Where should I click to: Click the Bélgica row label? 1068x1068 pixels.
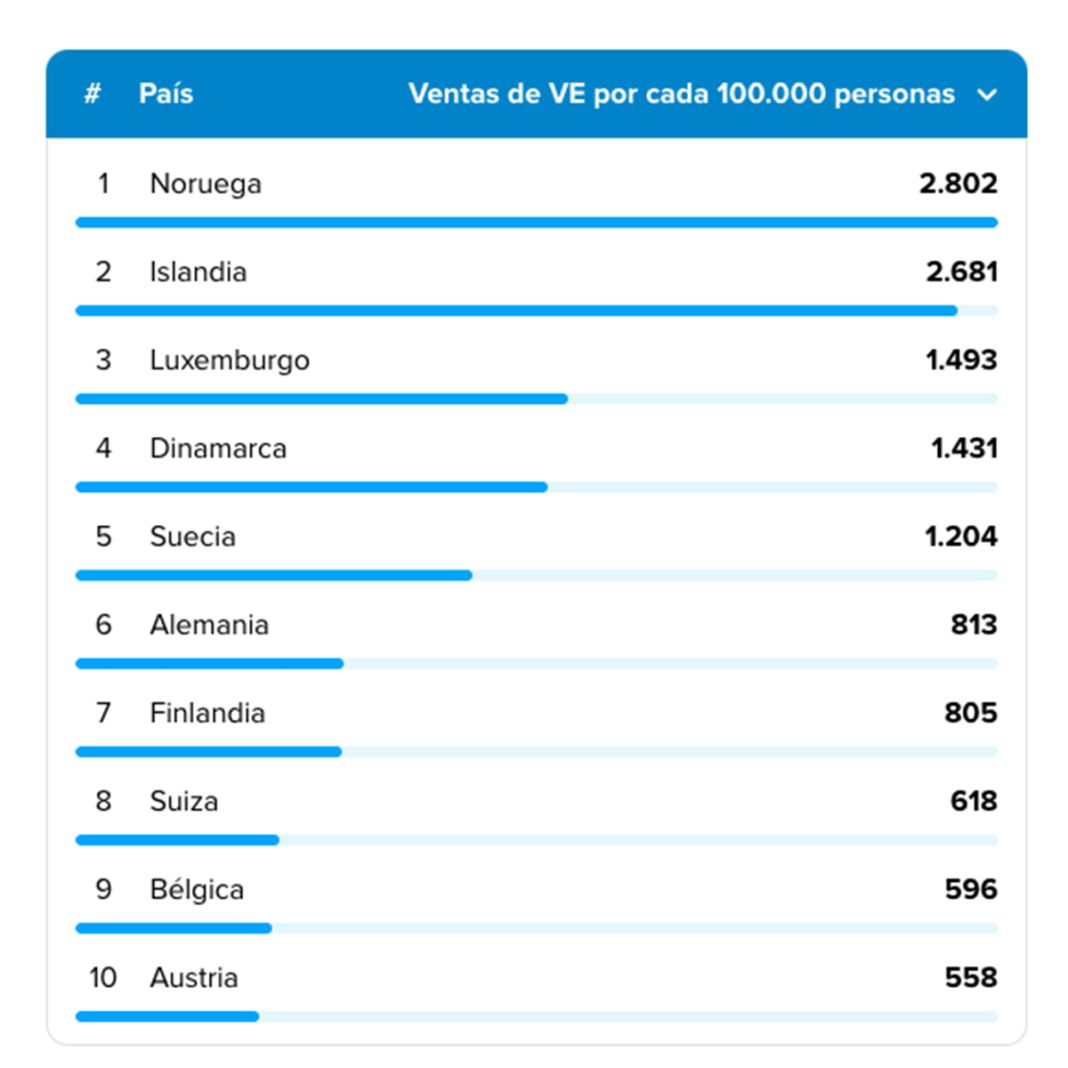(x=196, y=889)
